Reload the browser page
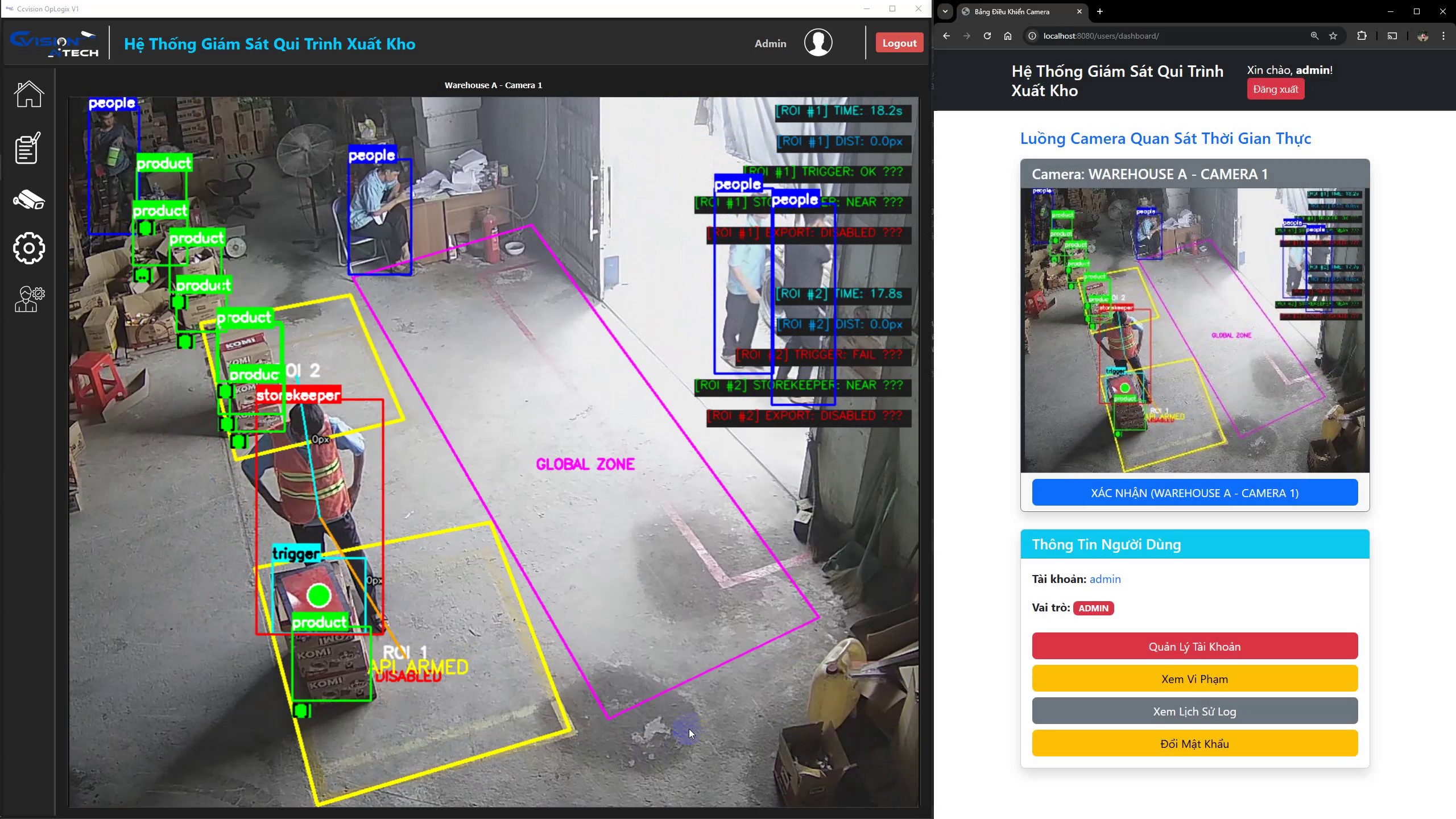Viewport: 1456px width, 819px height. 987,36
